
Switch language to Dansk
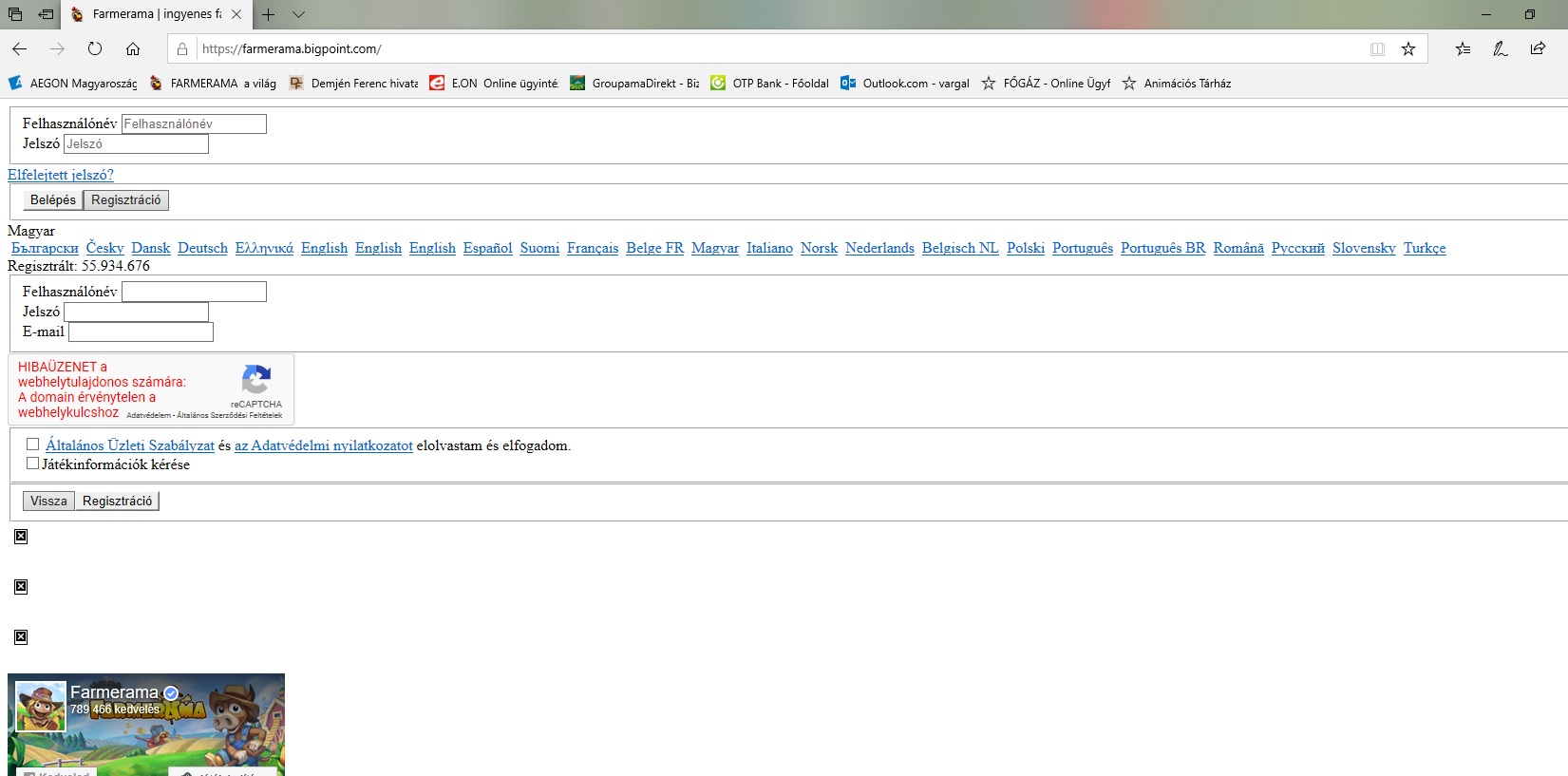[151, 248]
